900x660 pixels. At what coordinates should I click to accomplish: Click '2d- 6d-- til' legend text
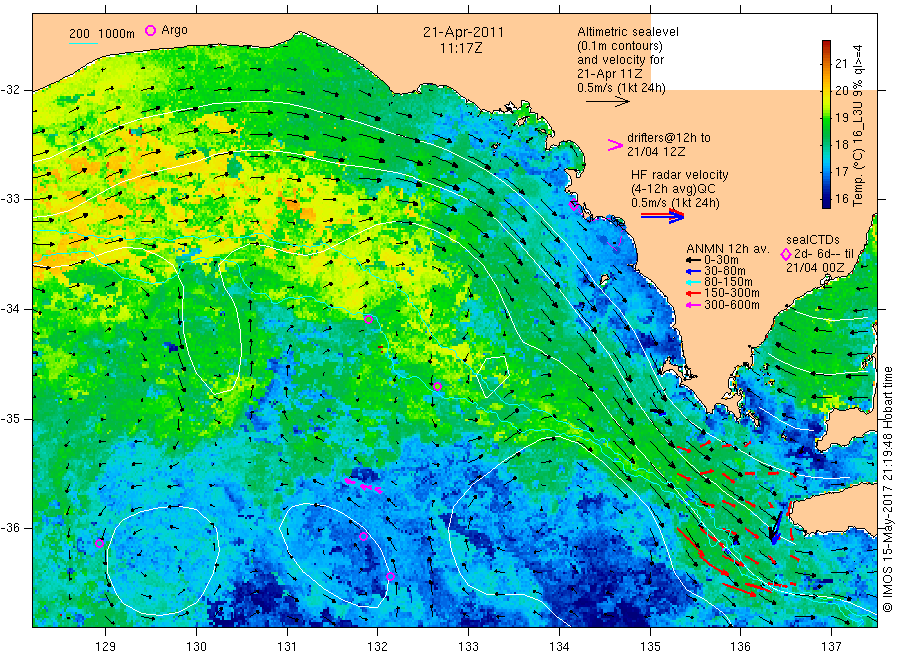point(824,254)
